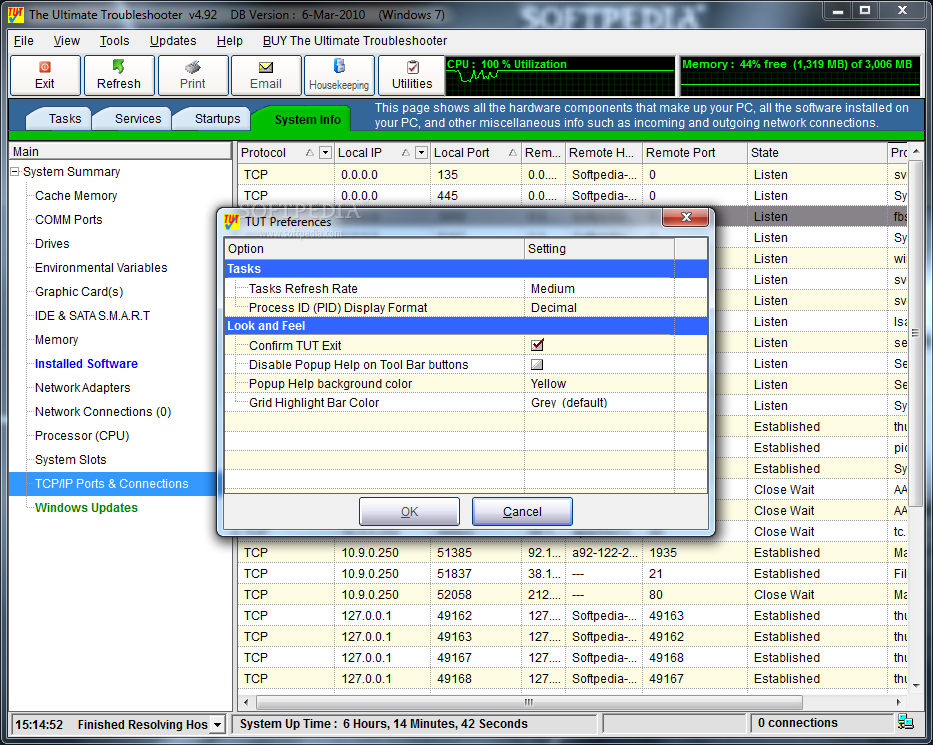Click OK in TUT Preferences
The image size is (933, 745).
pos(409,511)
